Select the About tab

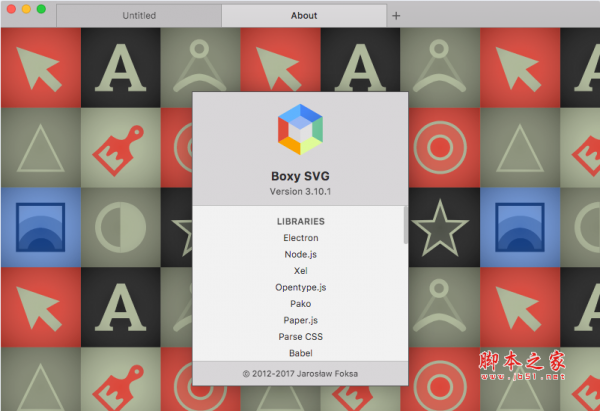304,16
